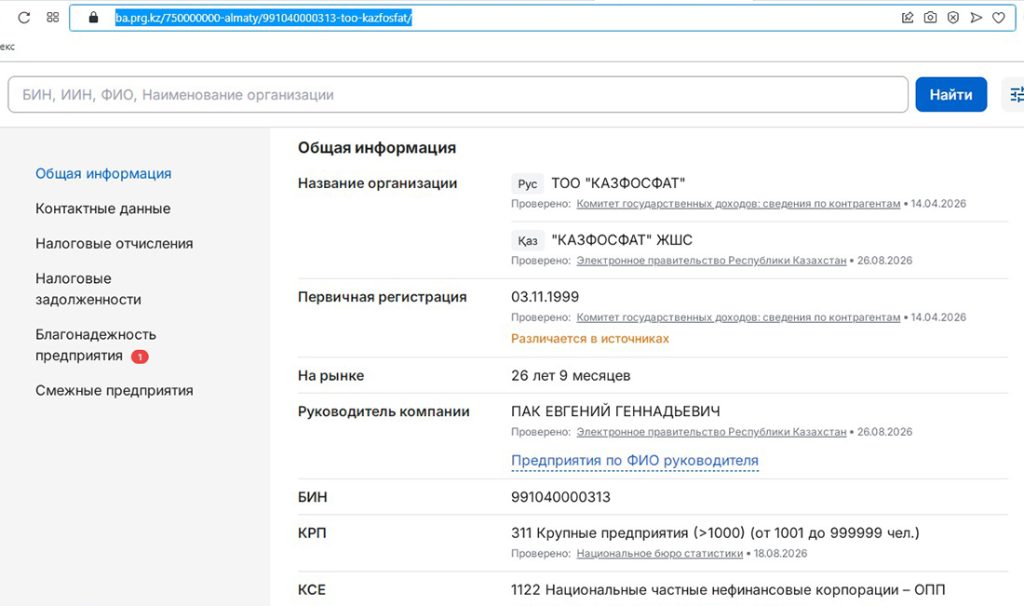Click the 311 Крупные предприятия value
Viewport: 1024px width, 606px height.
715,534
